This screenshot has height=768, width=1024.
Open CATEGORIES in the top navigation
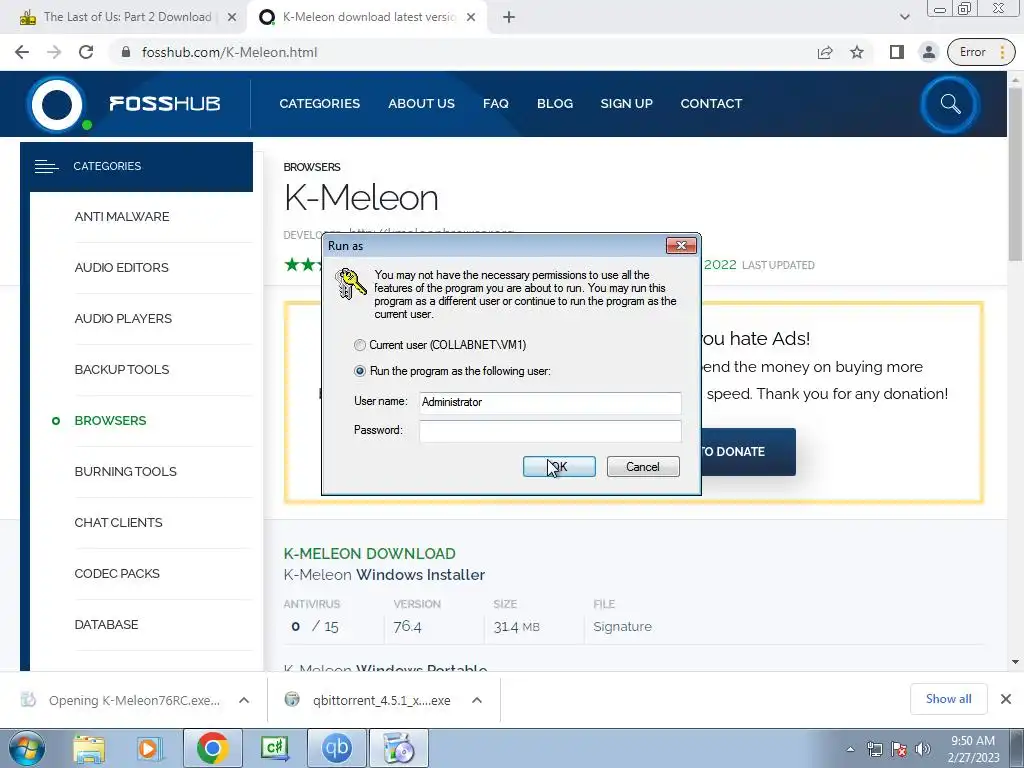(319, 103)
